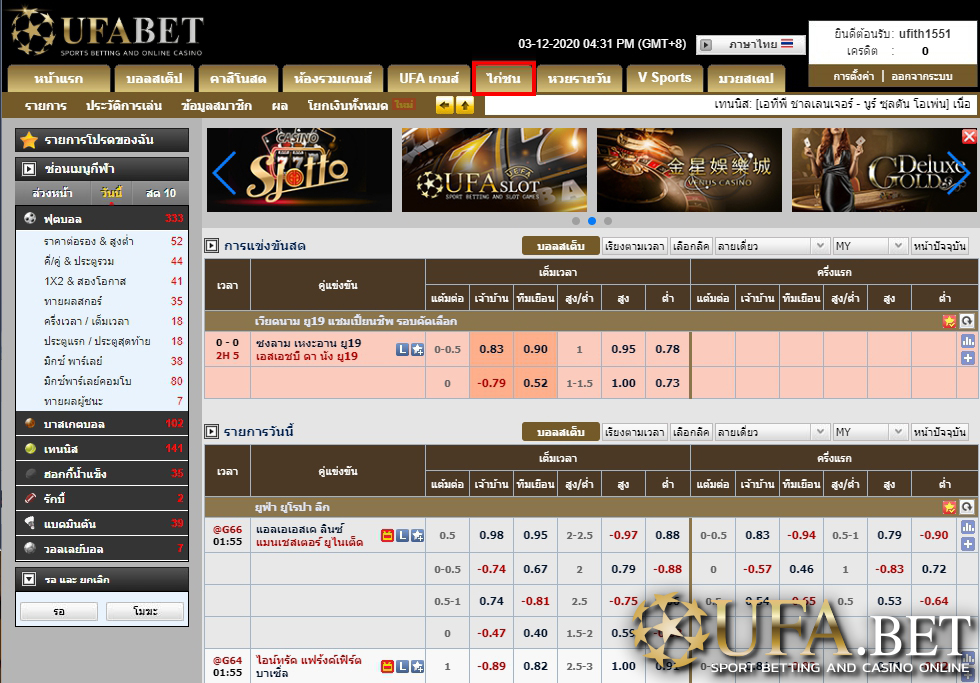Open แบดมินตัน sport category
980x683 pixels.
point(102,524)
